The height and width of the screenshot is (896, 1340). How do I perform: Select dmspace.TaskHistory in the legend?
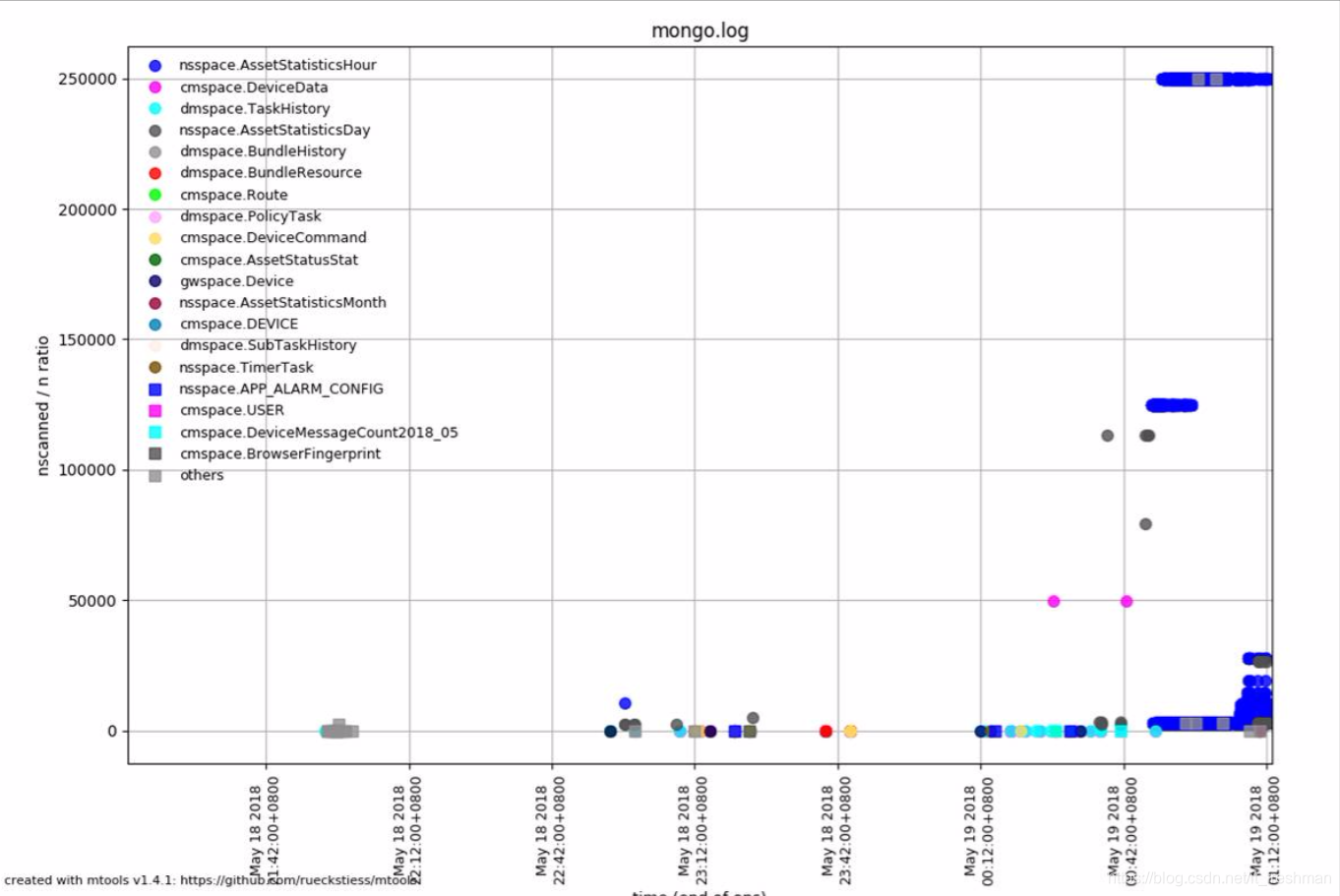point(239,108)
